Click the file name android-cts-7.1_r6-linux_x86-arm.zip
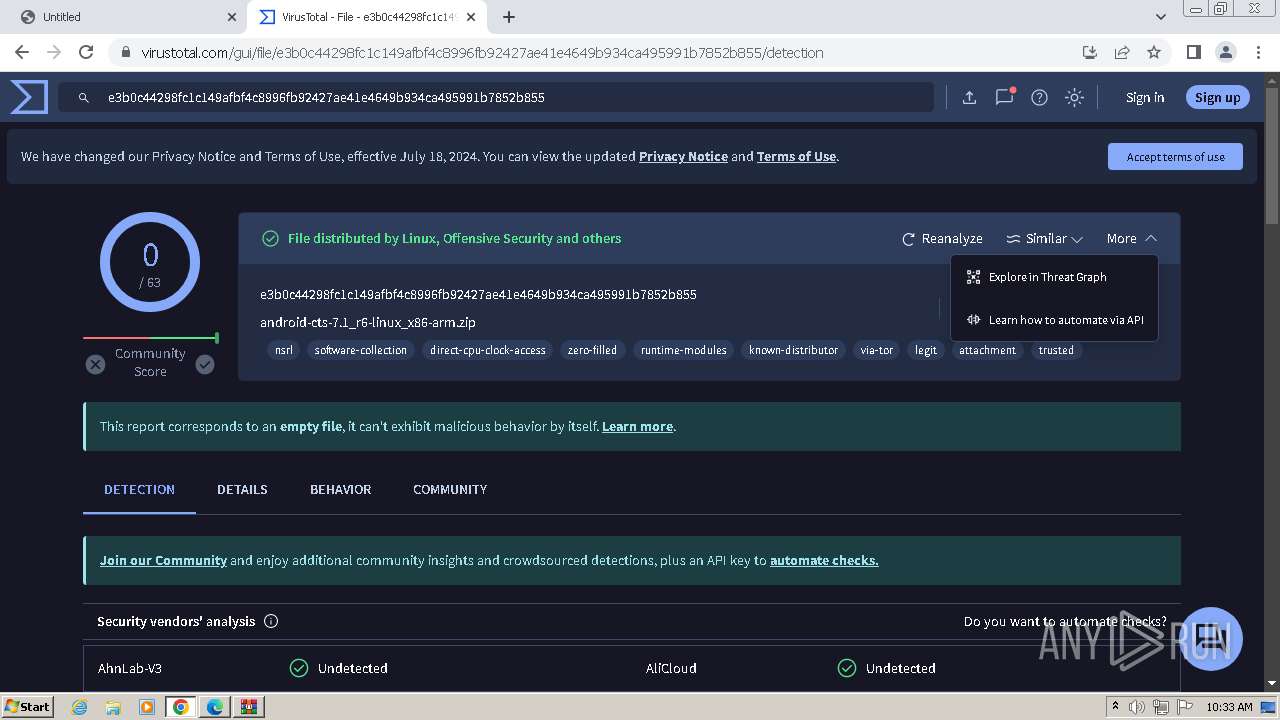The image size is (1280, 720). (368, 322)
